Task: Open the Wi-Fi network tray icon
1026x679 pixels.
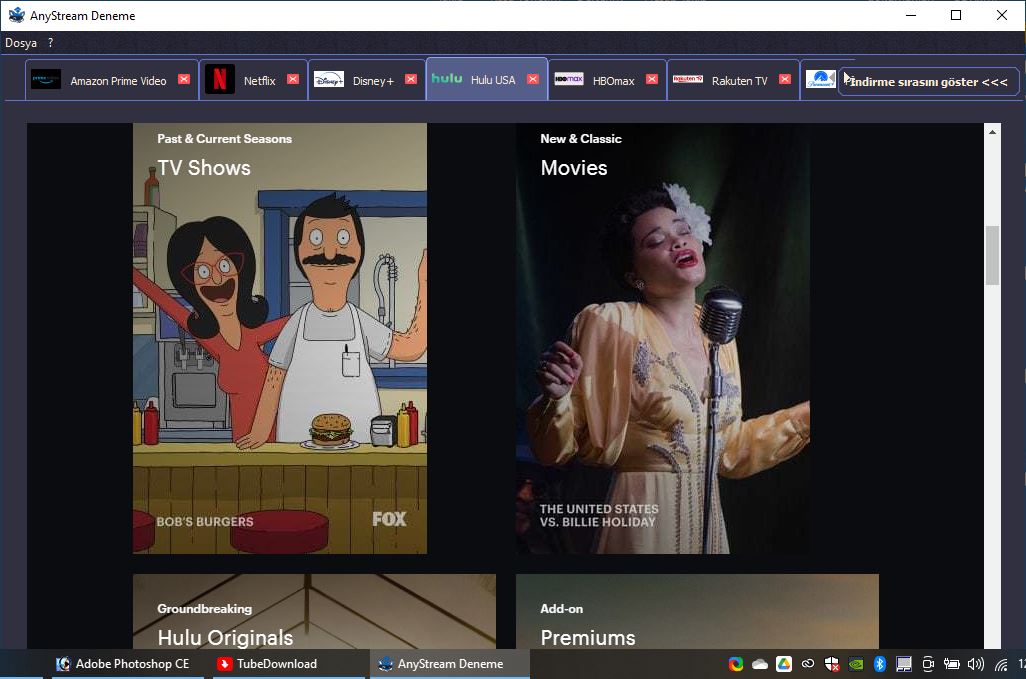Action: pos(1000,665)
